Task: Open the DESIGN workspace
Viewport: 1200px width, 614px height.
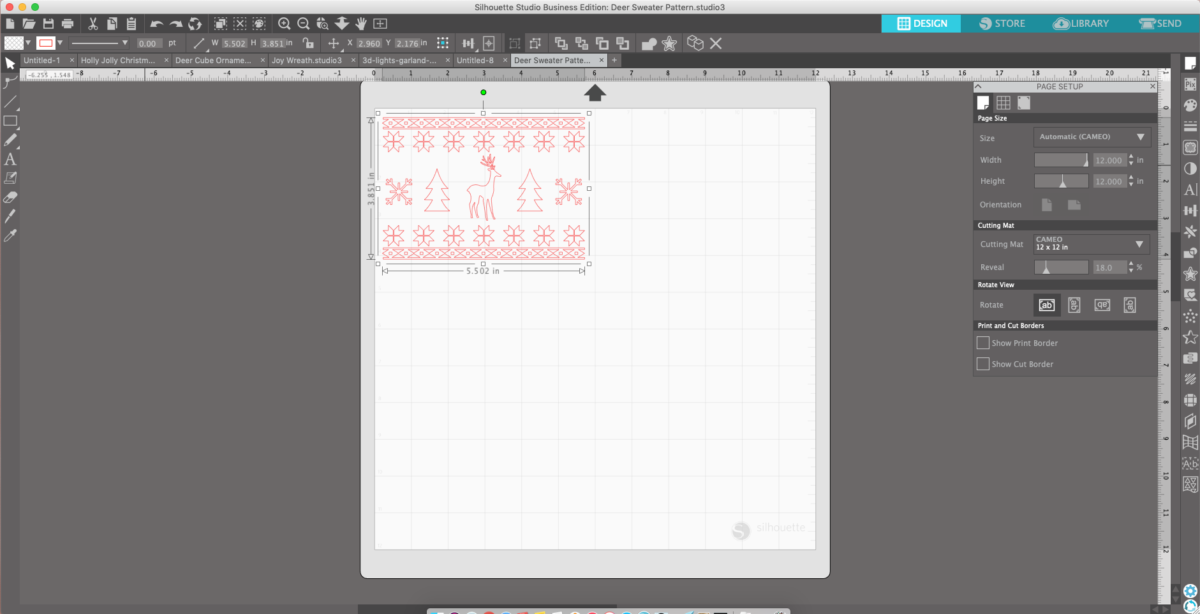Action: 921,23
